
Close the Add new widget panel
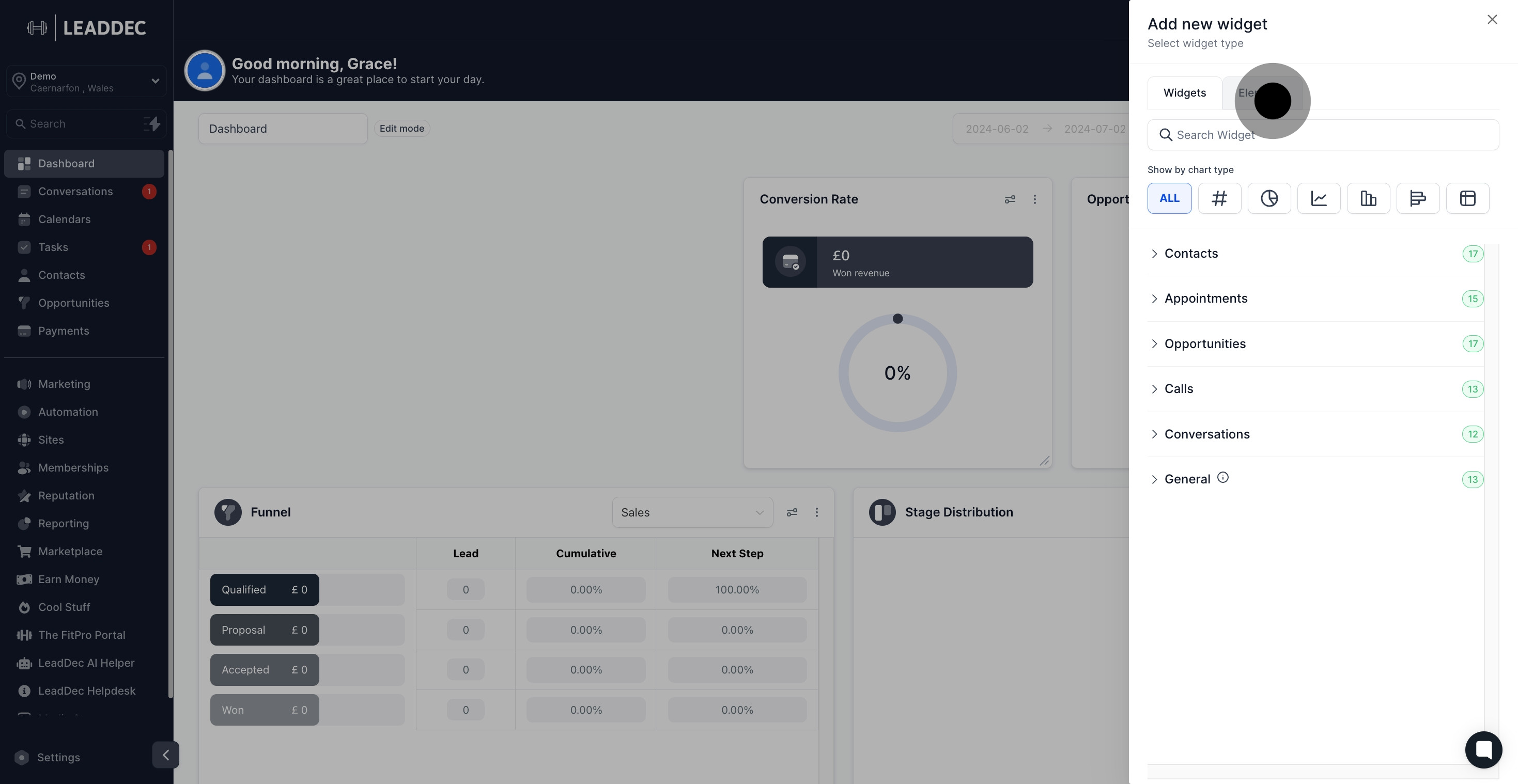1492,20
